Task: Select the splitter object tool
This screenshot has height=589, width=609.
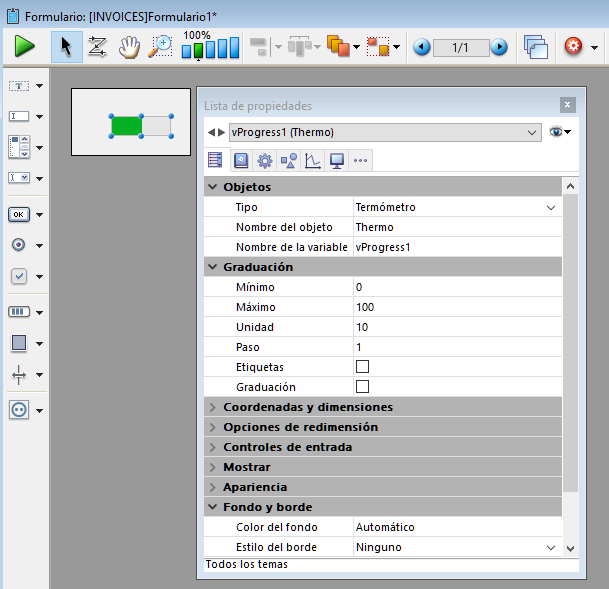Action: (x=20, y=375)
